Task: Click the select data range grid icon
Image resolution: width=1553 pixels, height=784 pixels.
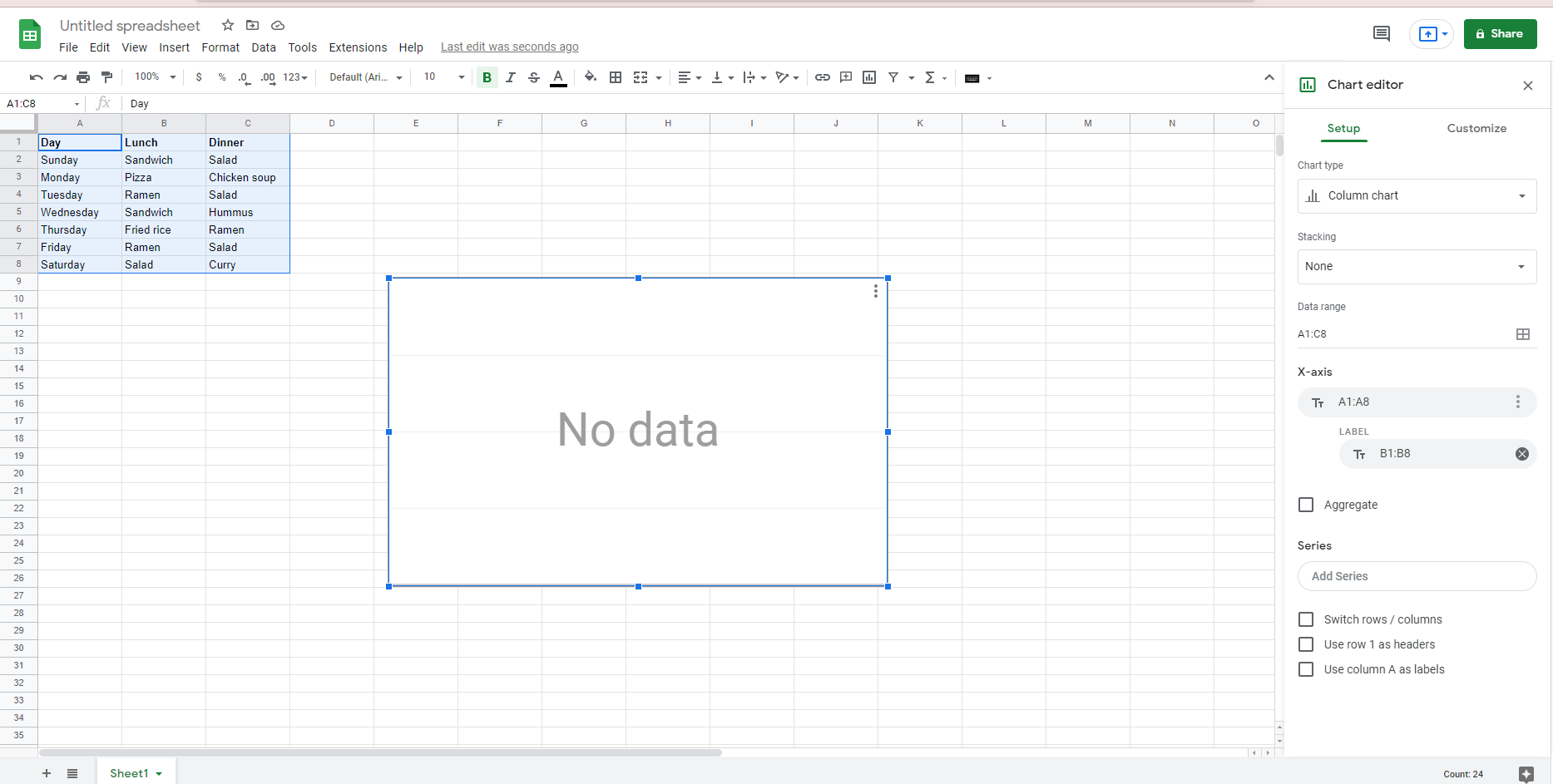Action: (1522, 334)
